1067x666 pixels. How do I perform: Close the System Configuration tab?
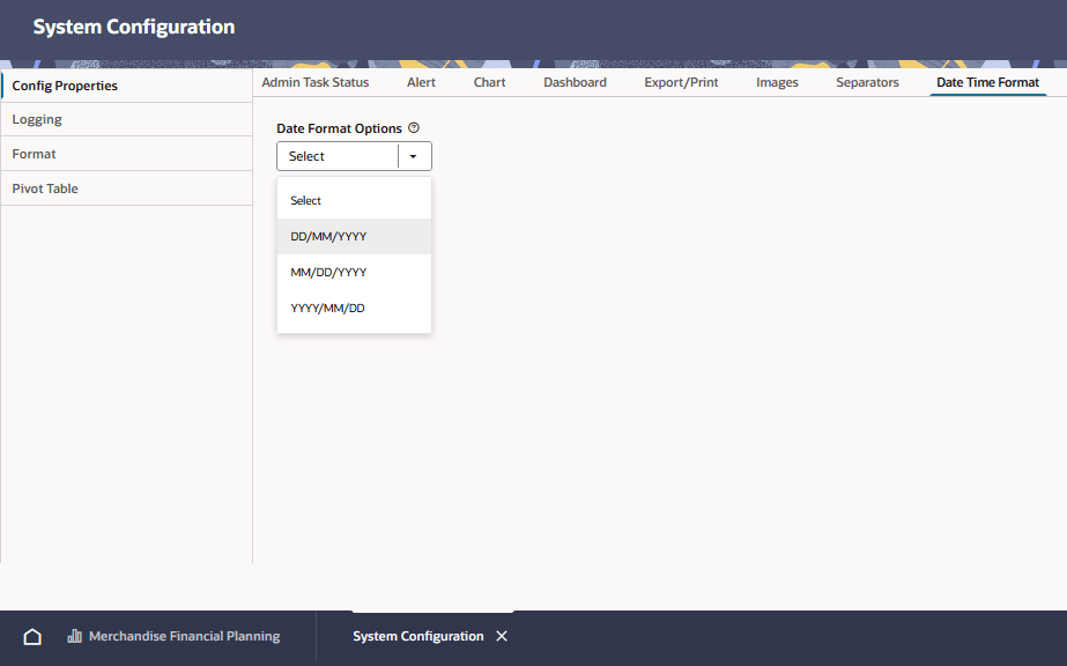pos(502,636)
